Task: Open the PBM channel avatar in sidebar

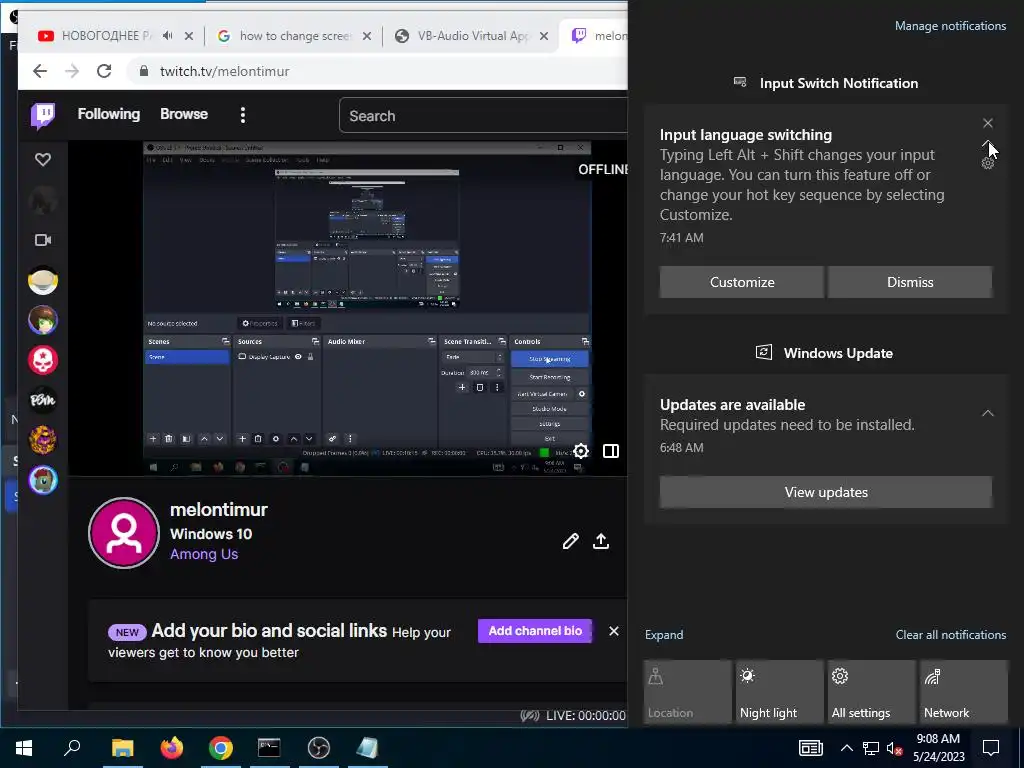Action: point(43,400)
